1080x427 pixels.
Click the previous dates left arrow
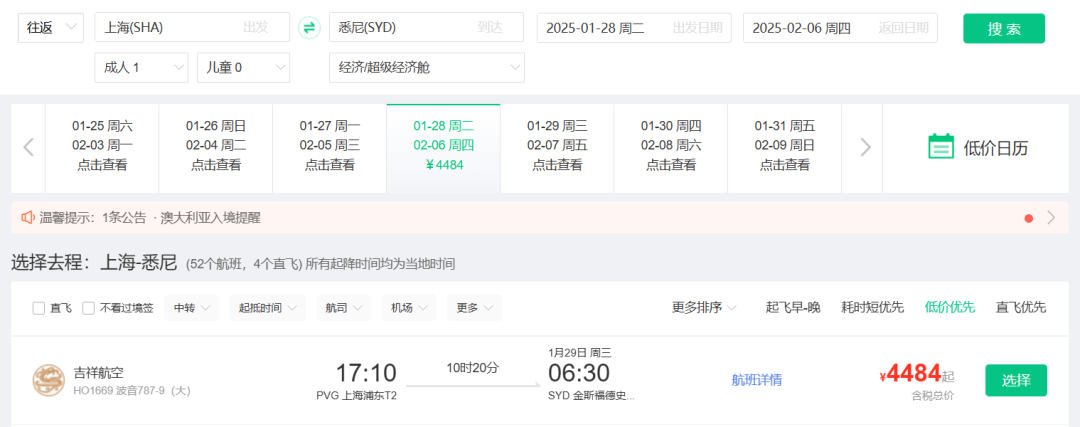[28, 147]
